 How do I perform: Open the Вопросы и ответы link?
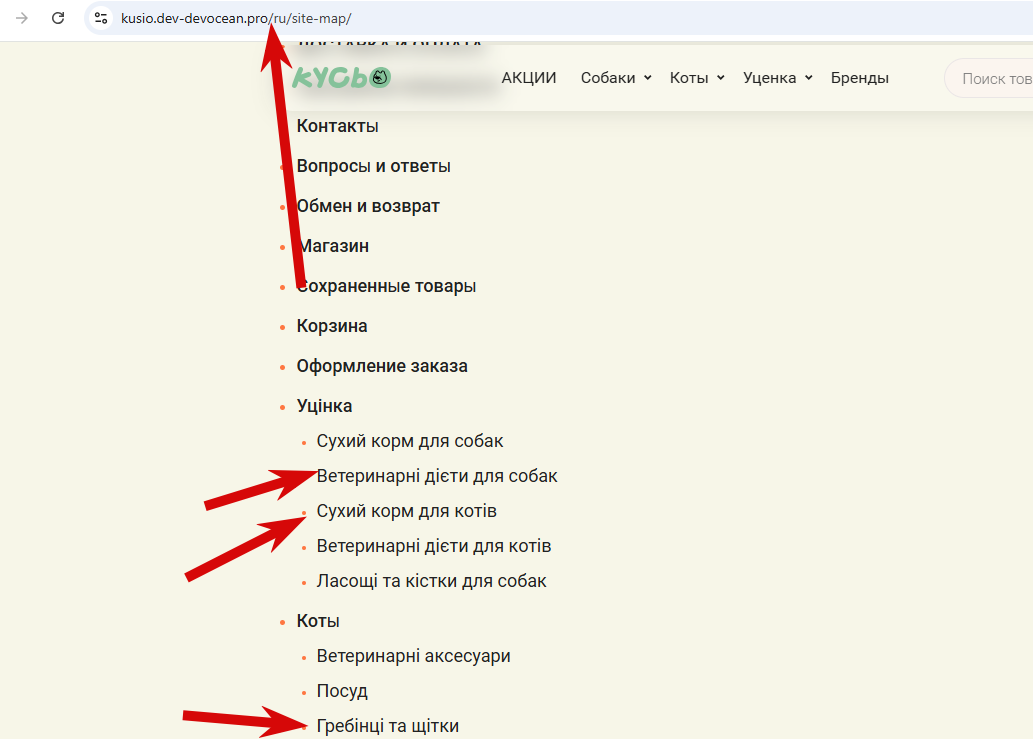pyautogui.click(x=373, y=166)
